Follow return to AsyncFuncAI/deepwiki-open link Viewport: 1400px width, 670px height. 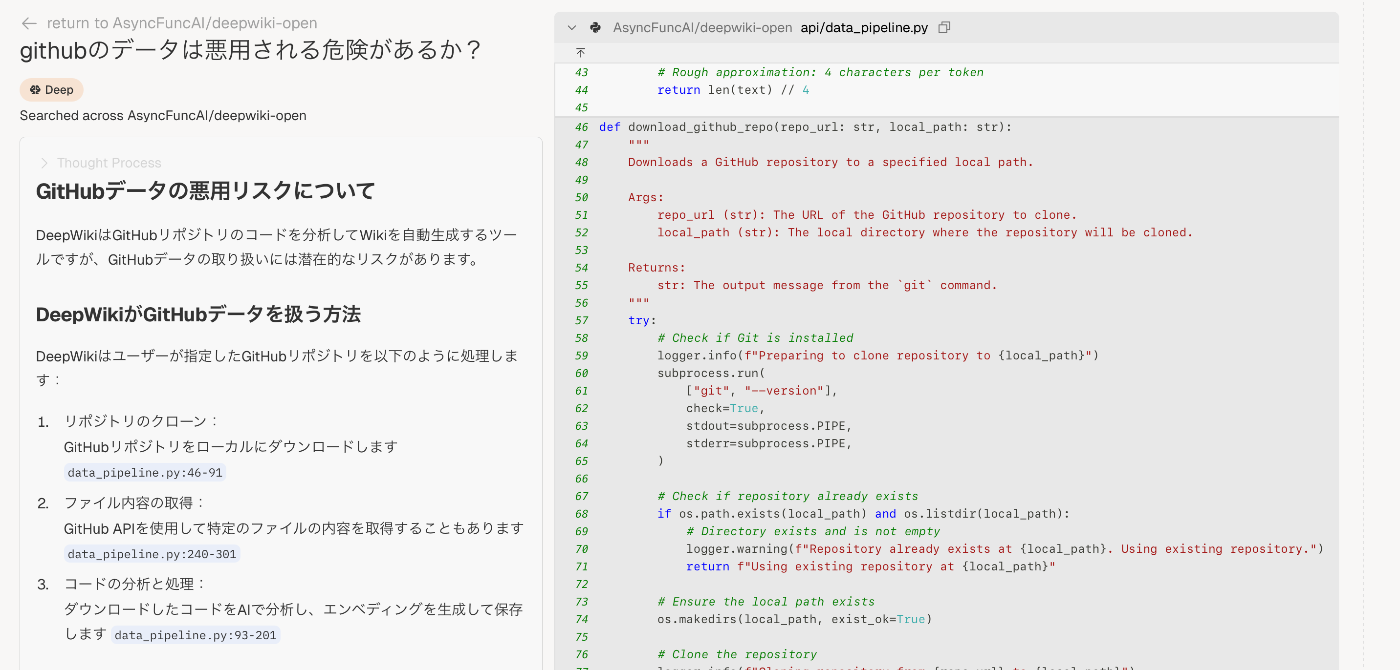click(x=182, y=23)
